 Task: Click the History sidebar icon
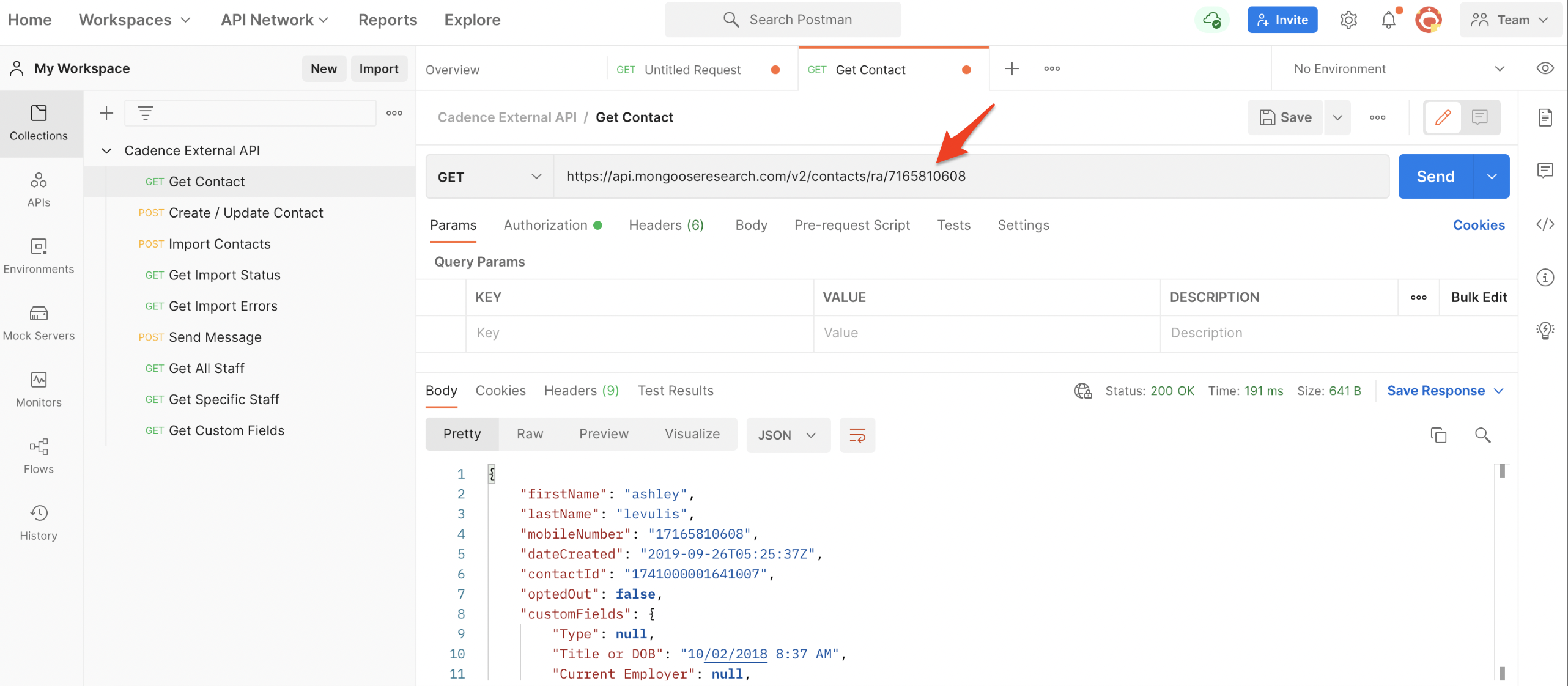(39, 522)
